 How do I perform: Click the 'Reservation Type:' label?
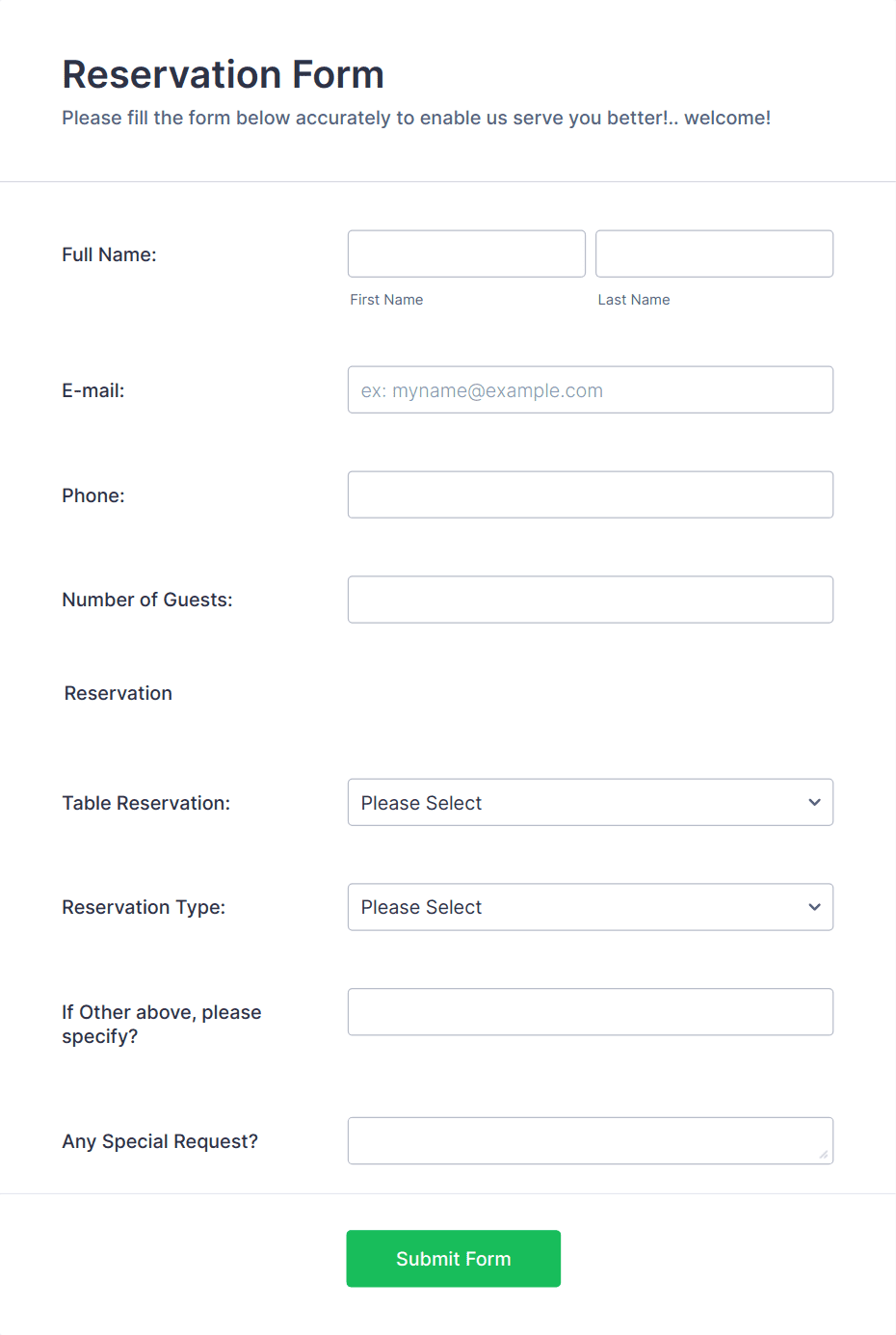(144, 907)
